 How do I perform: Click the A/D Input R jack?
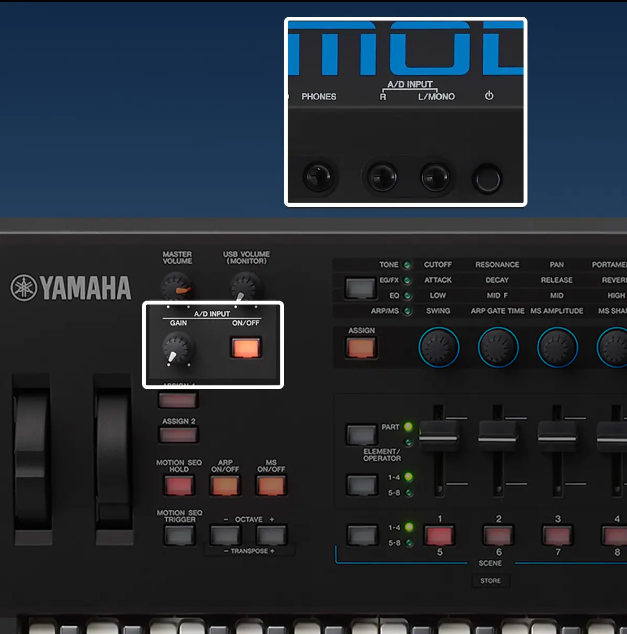click(x=382, y=177)
